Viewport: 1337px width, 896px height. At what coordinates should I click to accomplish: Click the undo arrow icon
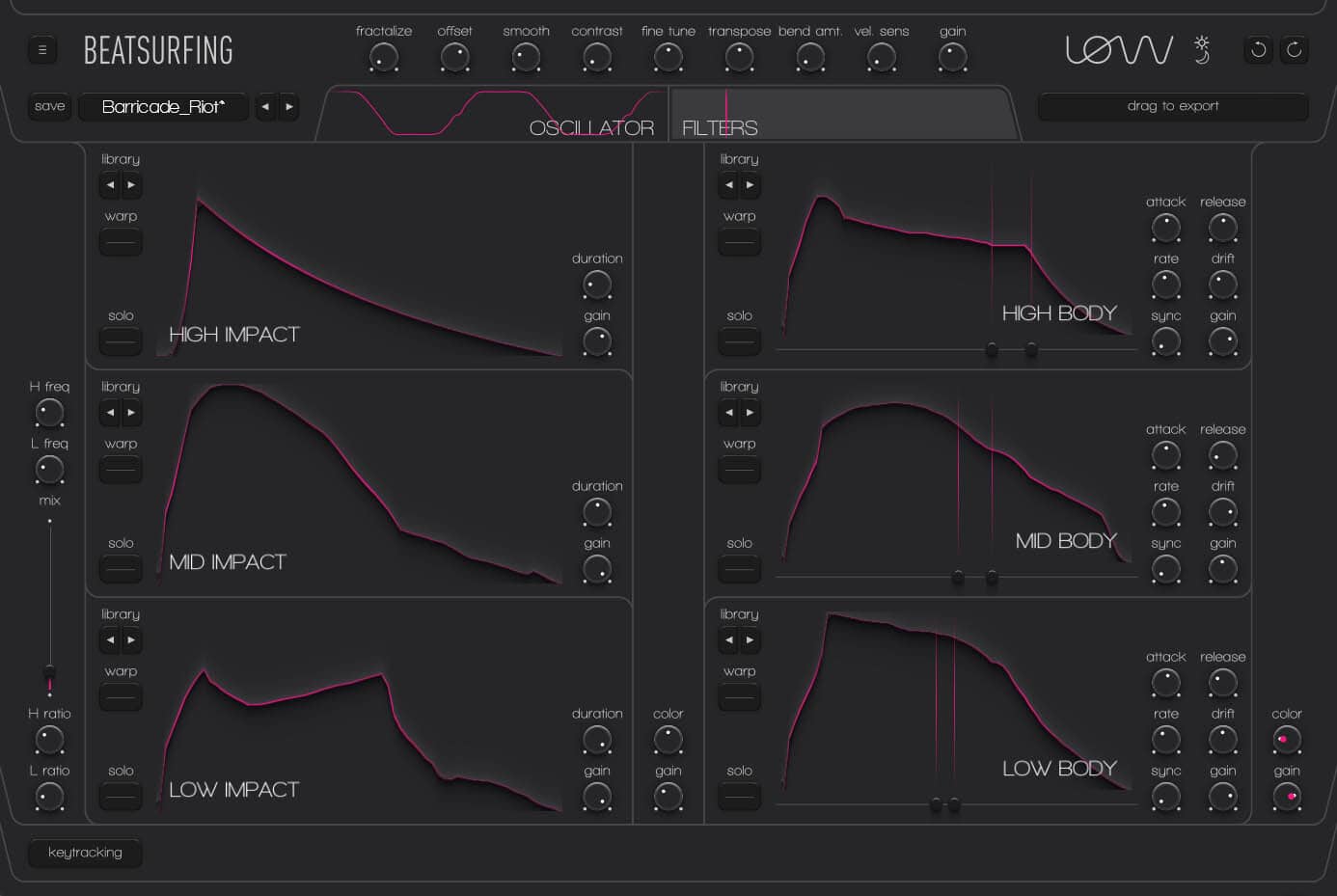point(1258,49)
